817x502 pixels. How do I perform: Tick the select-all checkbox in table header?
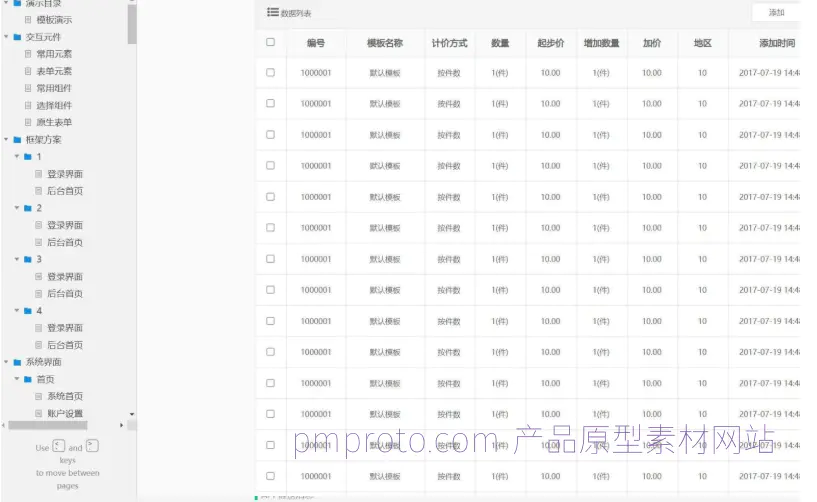(x=270, y=42)
